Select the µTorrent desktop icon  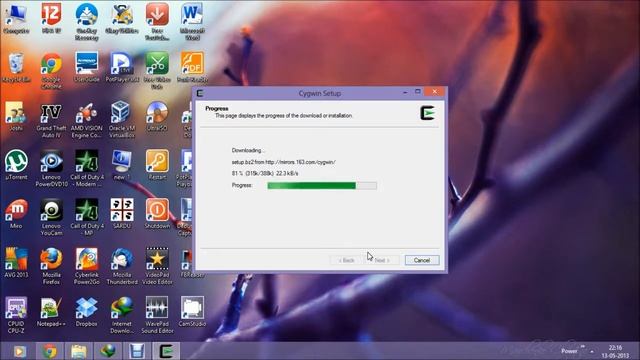[16, 165]
